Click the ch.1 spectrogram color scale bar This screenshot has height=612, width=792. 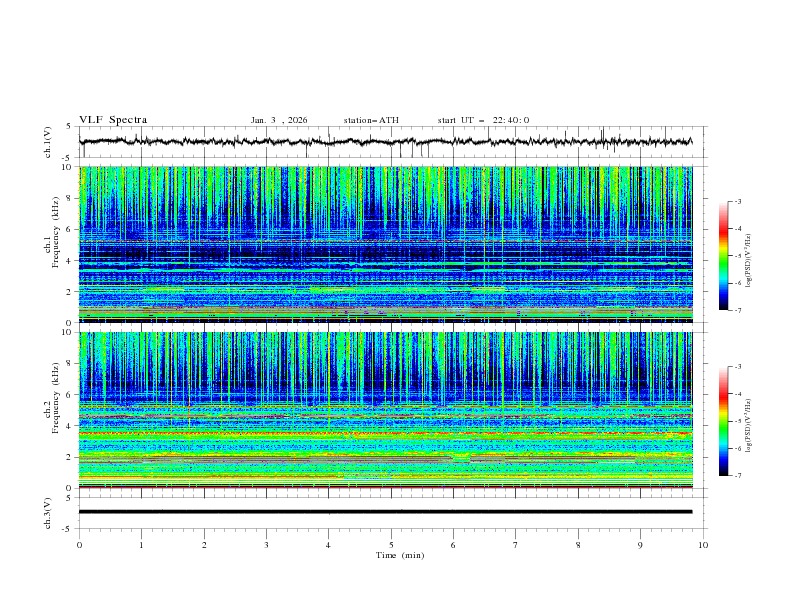coord(723,255)
